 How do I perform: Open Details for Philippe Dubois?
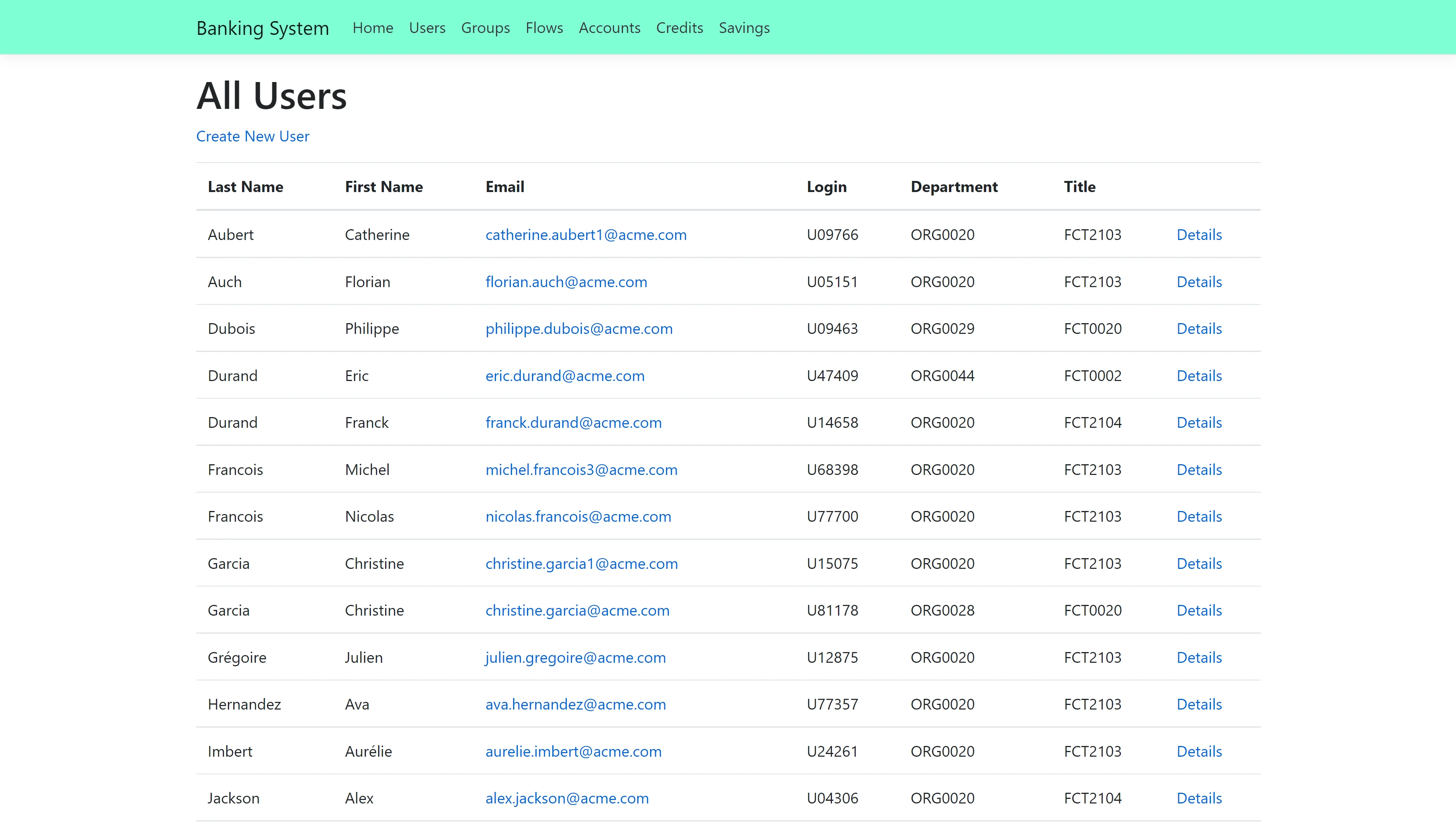click(x=1199, y=329)
